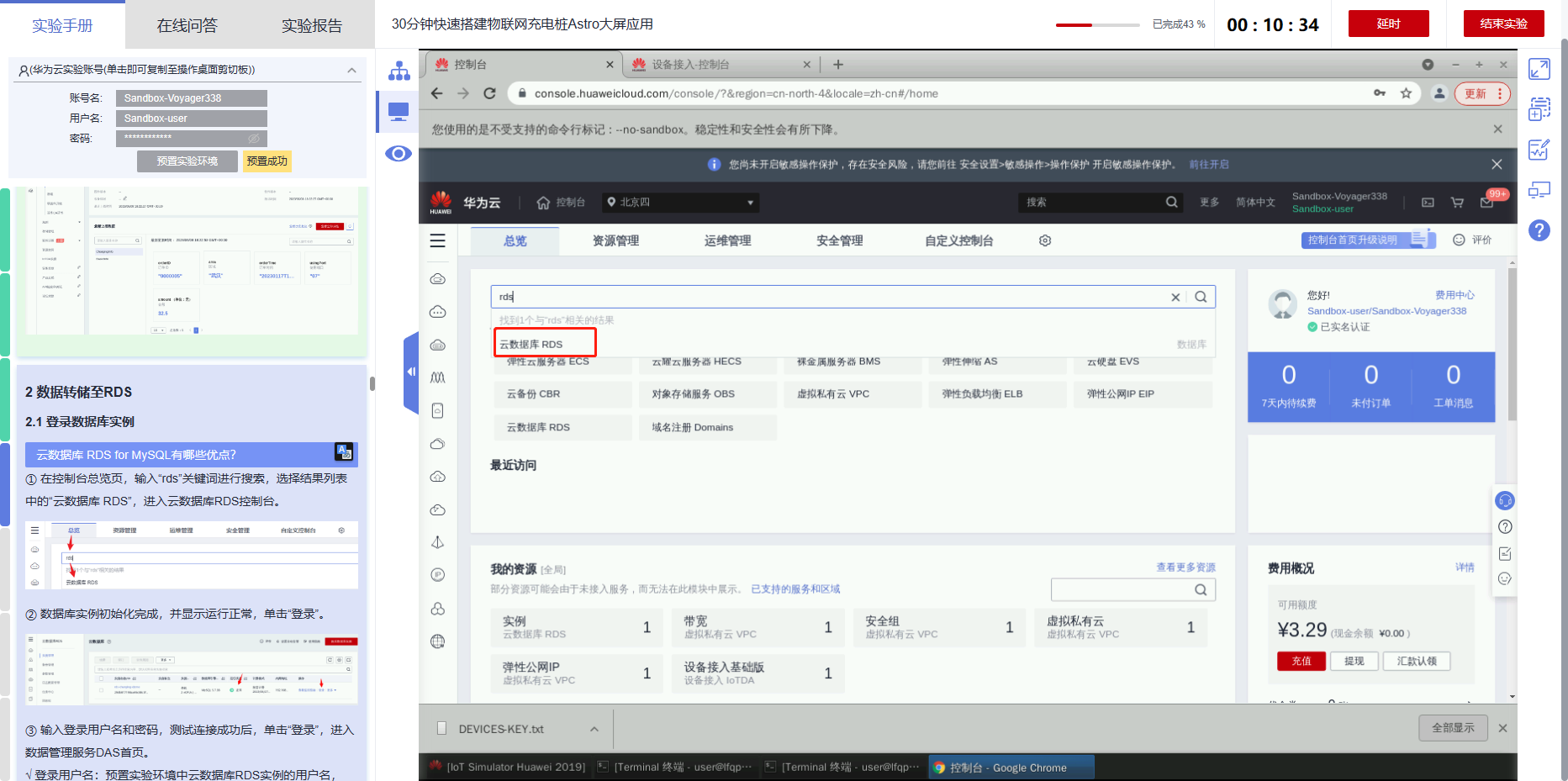The width and height of the screenshot is (1568, 781).
Task: Open Chrome's tab search dropdown arrow
Action: pyautogui.click(x=1428, y=65)
